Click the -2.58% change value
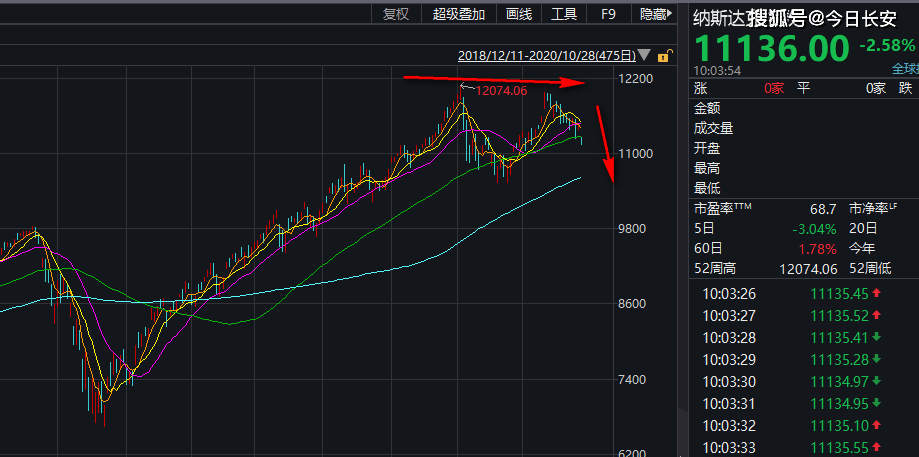Viewport: 919px width, 457px height. pos(887,45)
